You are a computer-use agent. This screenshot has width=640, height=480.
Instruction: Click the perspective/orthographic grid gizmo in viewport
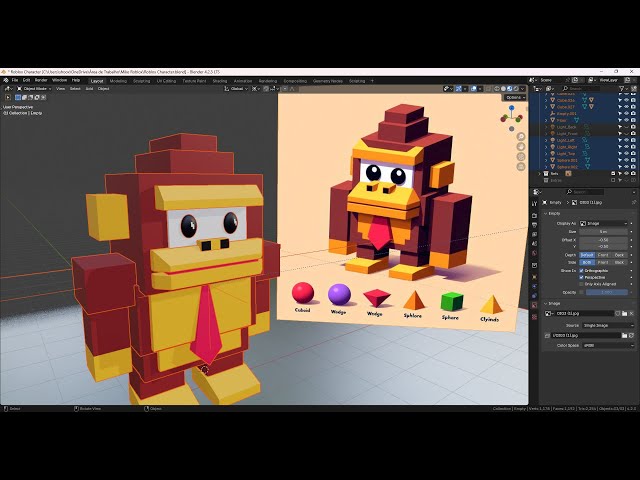521,167
